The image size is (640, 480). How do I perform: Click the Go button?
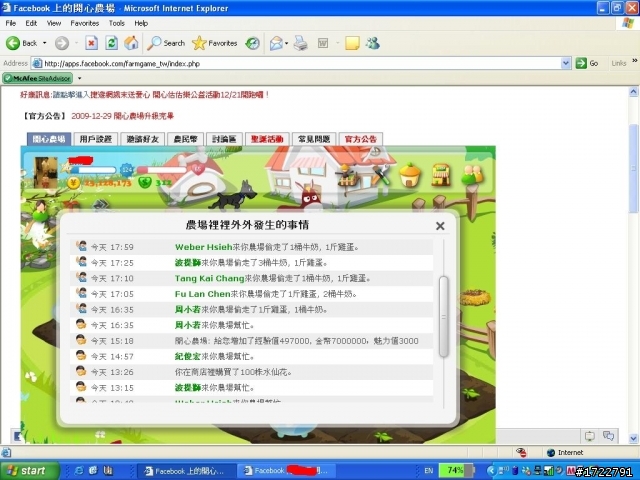click(x=587, y=63)
